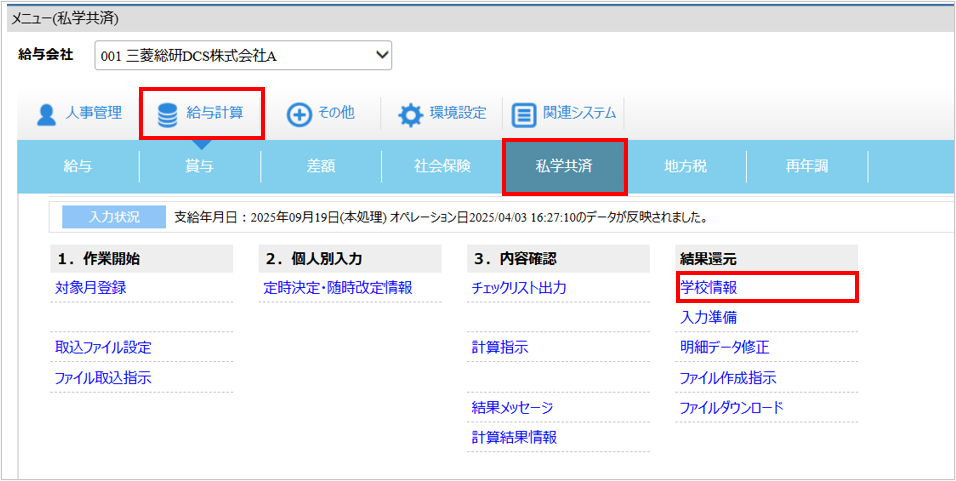Open the ファイルダウンロード link

click(731, 407)
